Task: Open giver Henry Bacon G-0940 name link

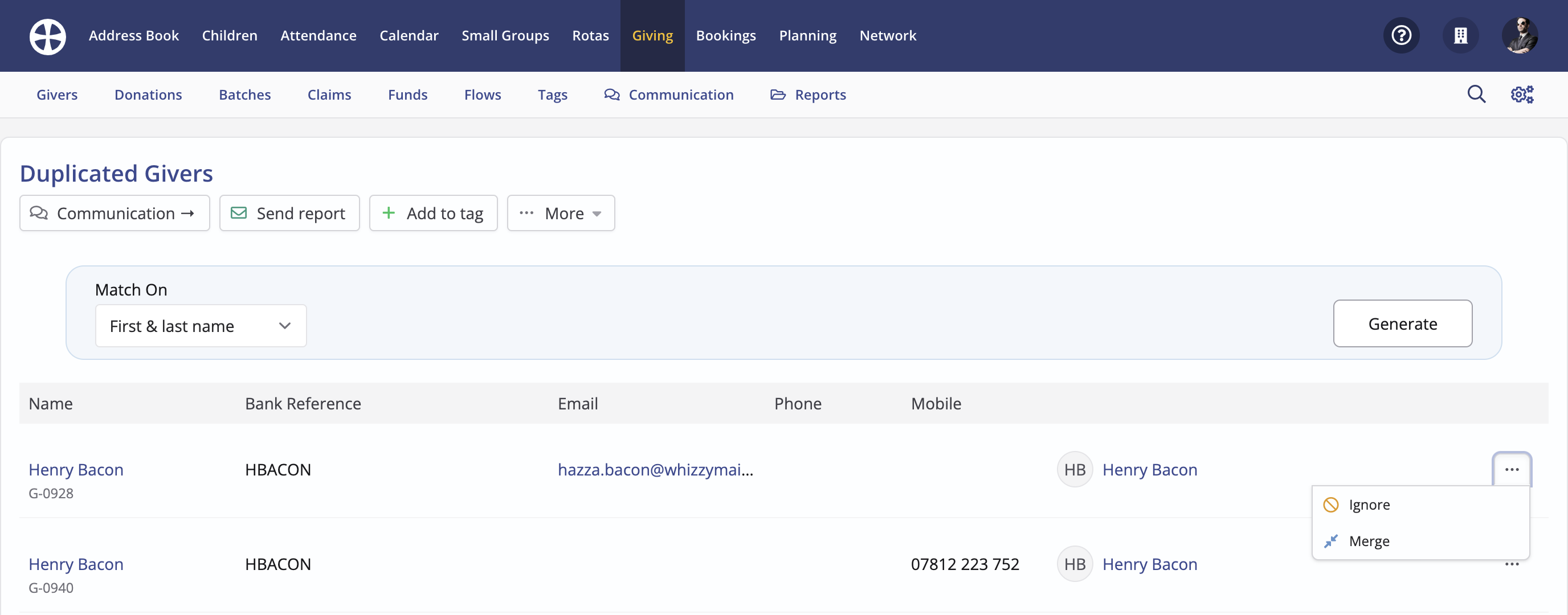Action: (76, 564)
